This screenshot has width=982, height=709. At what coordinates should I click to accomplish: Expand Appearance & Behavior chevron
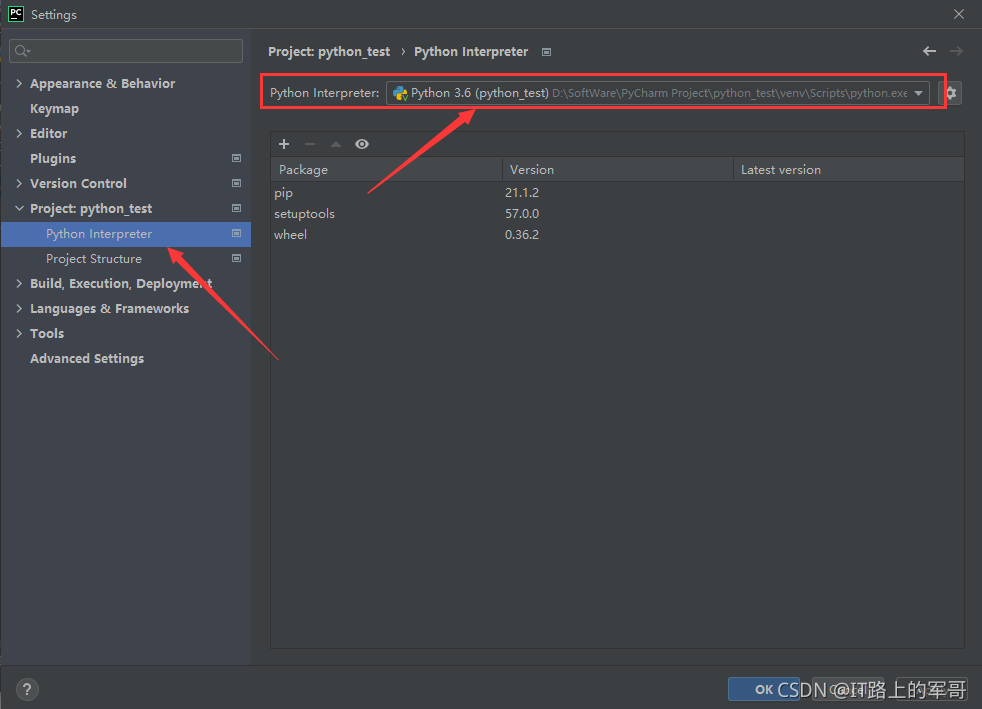[x=19, y=83]
